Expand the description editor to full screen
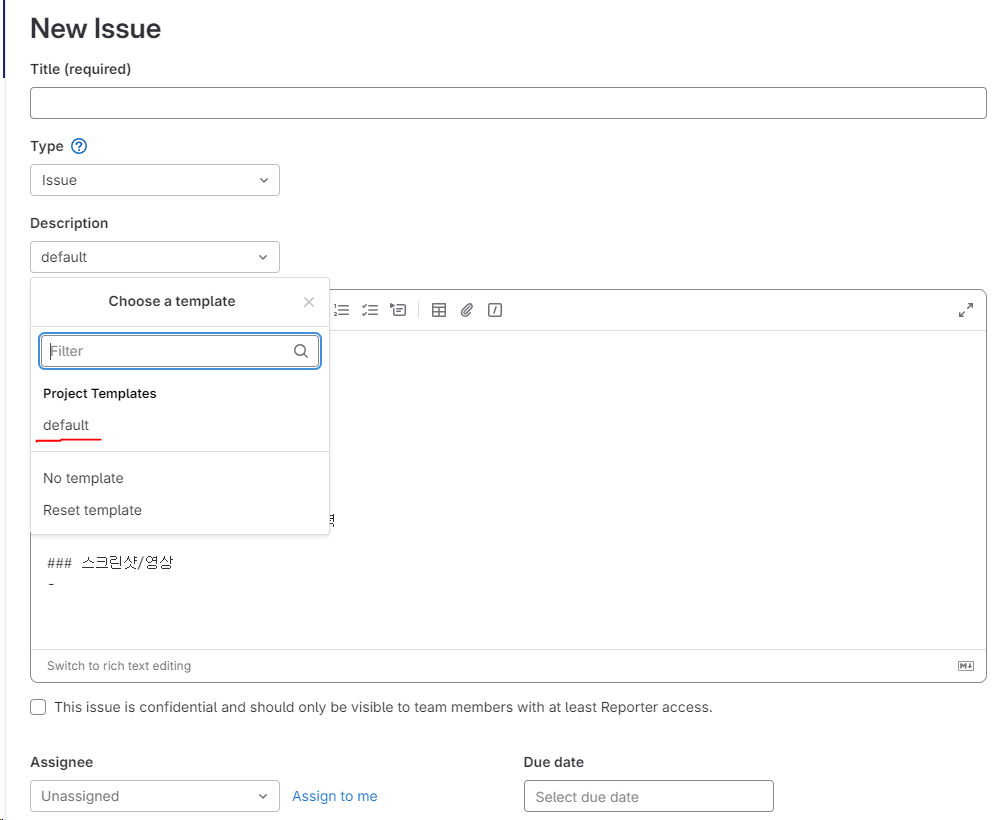The image size is (1002, 820). 965,310
